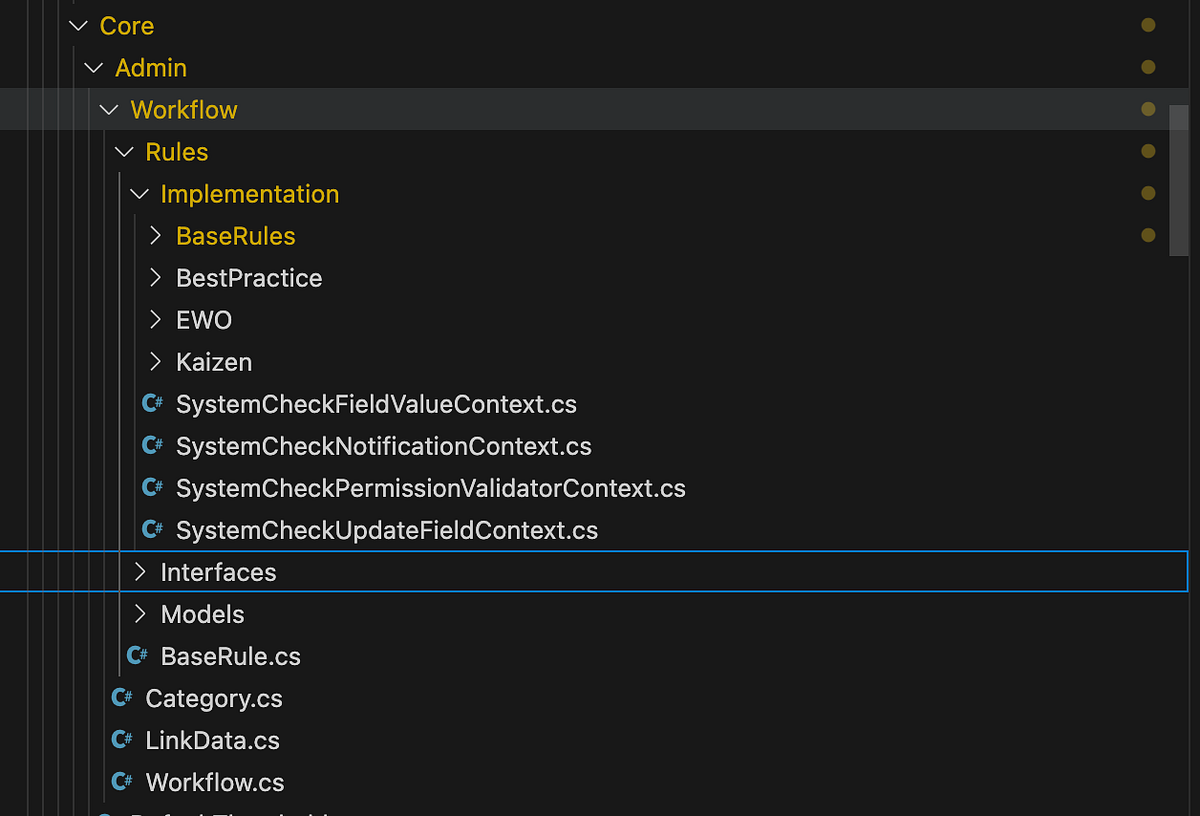Screen dimensions: 1200x816
Task: Click the C# icon next to BaseRule.cs
Action: pyautogui.click(x=136, y=655)
